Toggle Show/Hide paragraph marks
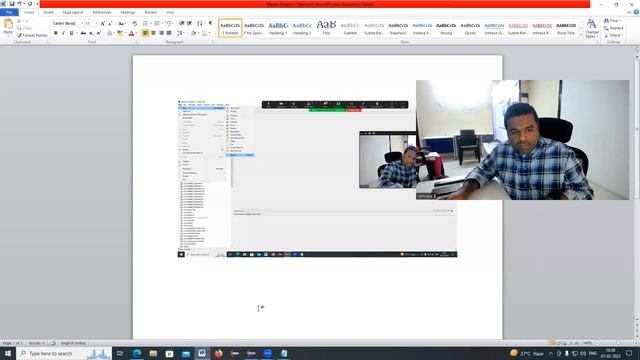 211,23
